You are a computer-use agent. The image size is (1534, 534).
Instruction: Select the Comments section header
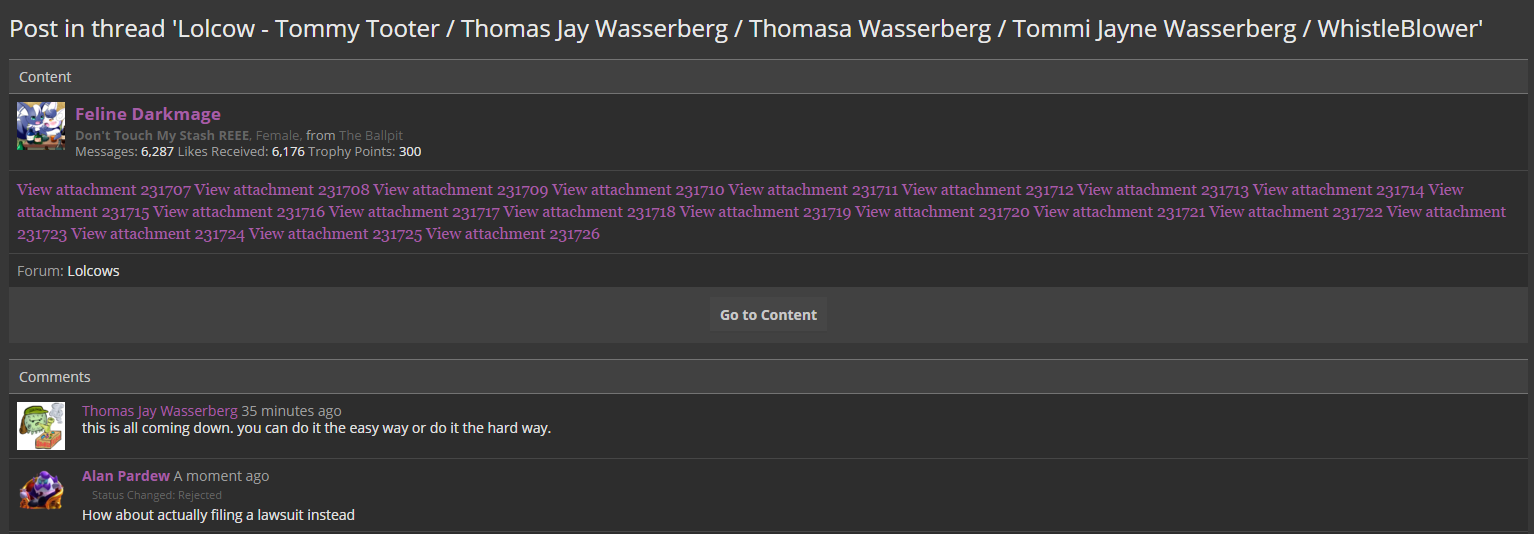(768, 377)
